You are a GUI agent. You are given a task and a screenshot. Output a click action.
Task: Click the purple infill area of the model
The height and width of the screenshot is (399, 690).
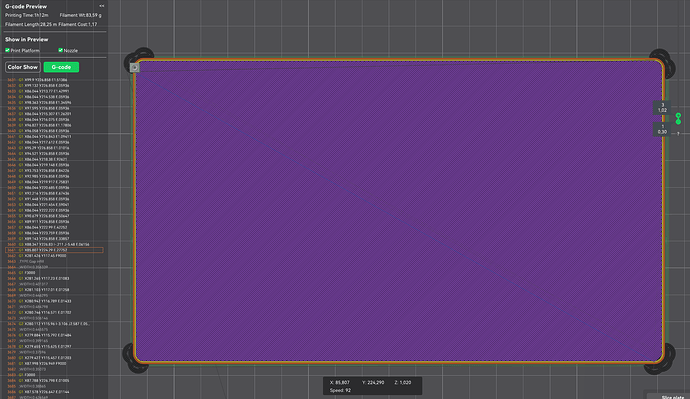click(x=399, y=211)
